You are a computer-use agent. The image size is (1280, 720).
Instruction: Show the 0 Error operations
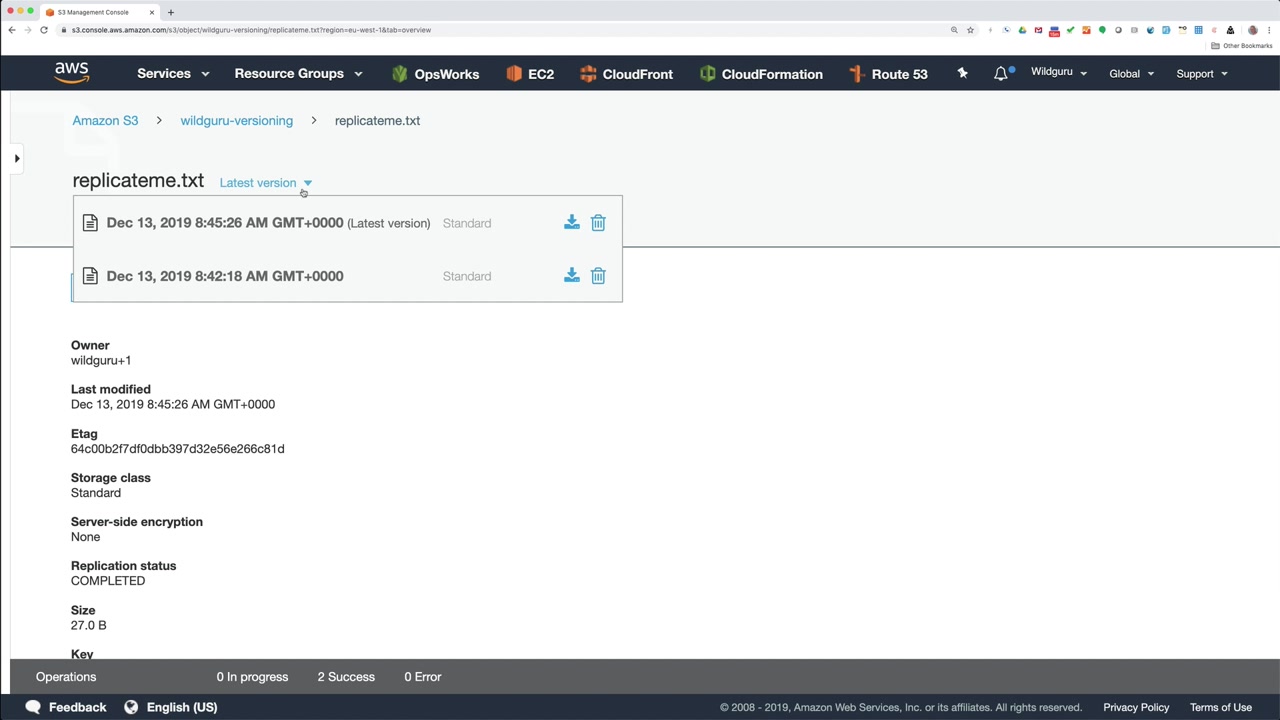(x=423, y=677)
